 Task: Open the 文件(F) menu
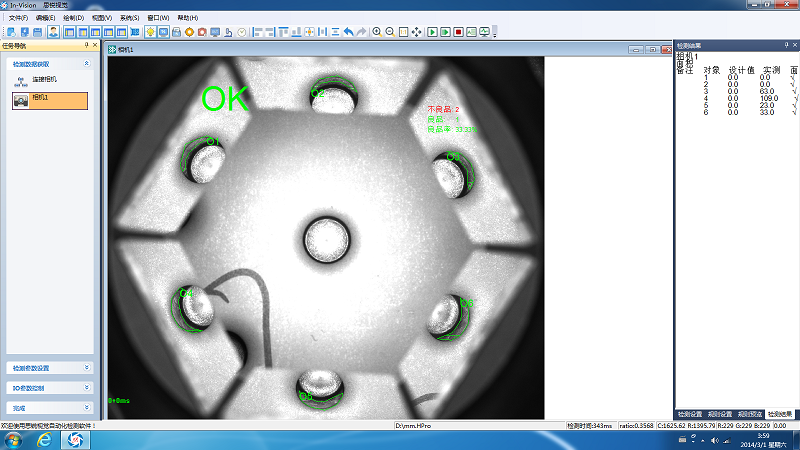tap(18, 18)
